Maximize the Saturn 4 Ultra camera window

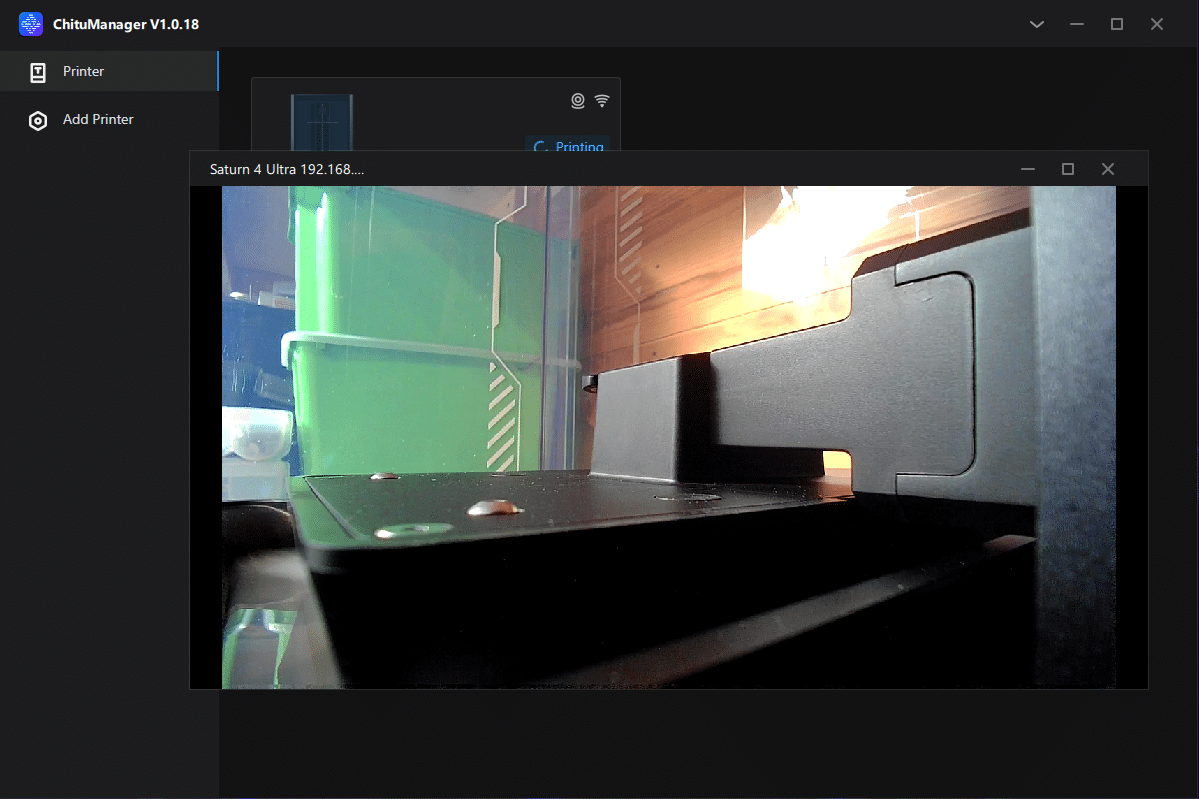pyautogui.click(x=1067, y=169)
